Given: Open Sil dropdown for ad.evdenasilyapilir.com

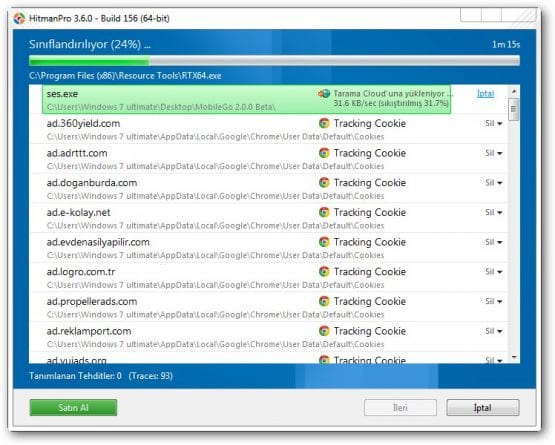Looking at the screenshot, I should tap(494, 243).
